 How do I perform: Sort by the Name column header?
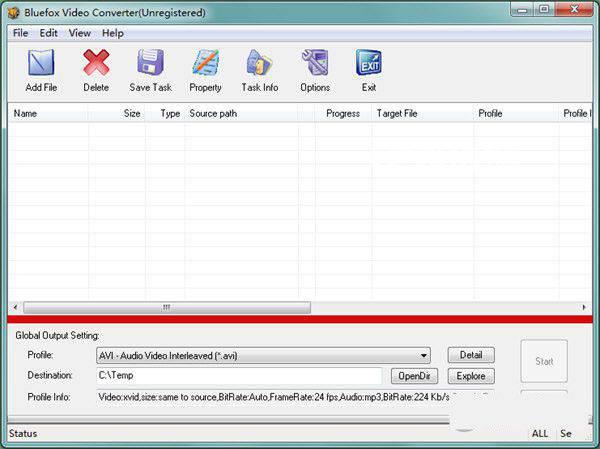[x=48, y=114]
